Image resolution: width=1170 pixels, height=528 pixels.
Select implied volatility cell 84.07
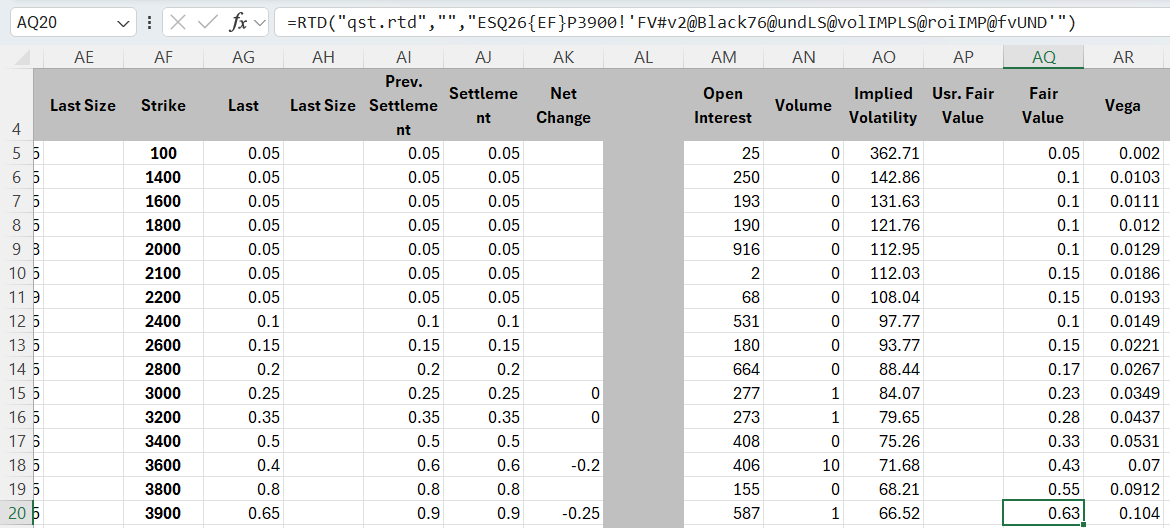883,393
